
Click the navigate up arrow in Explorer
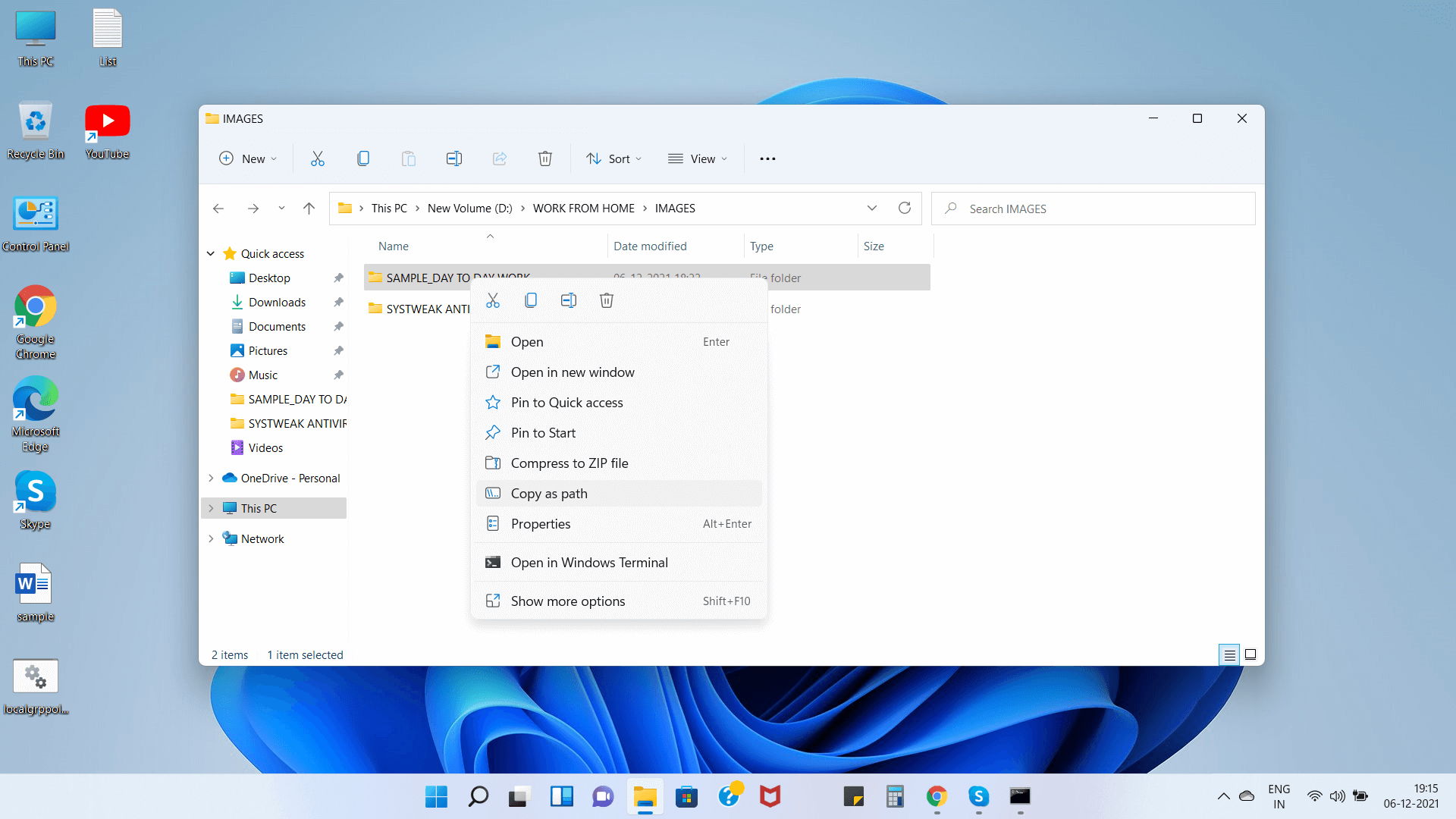tap(309, 208)
